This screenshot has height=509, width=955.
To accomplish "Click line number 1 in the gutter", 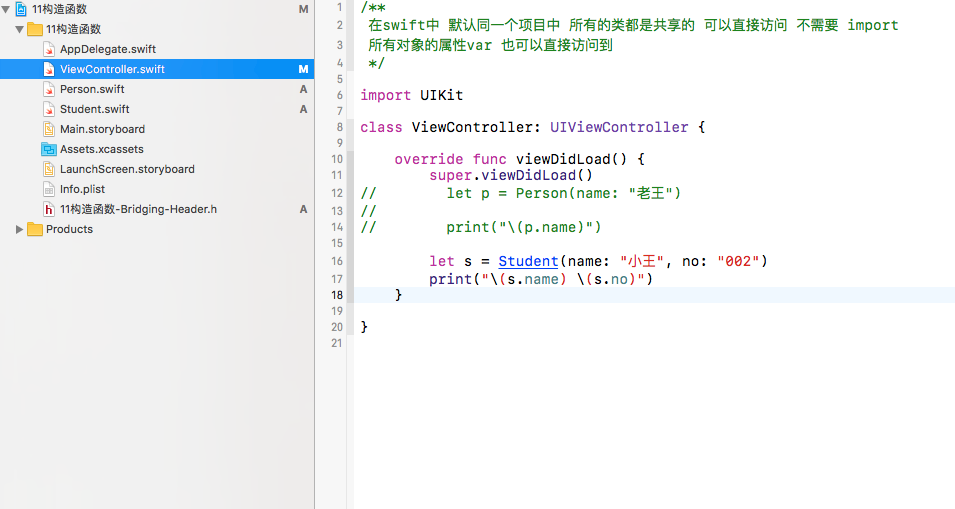I will click(x=339, y=8).
